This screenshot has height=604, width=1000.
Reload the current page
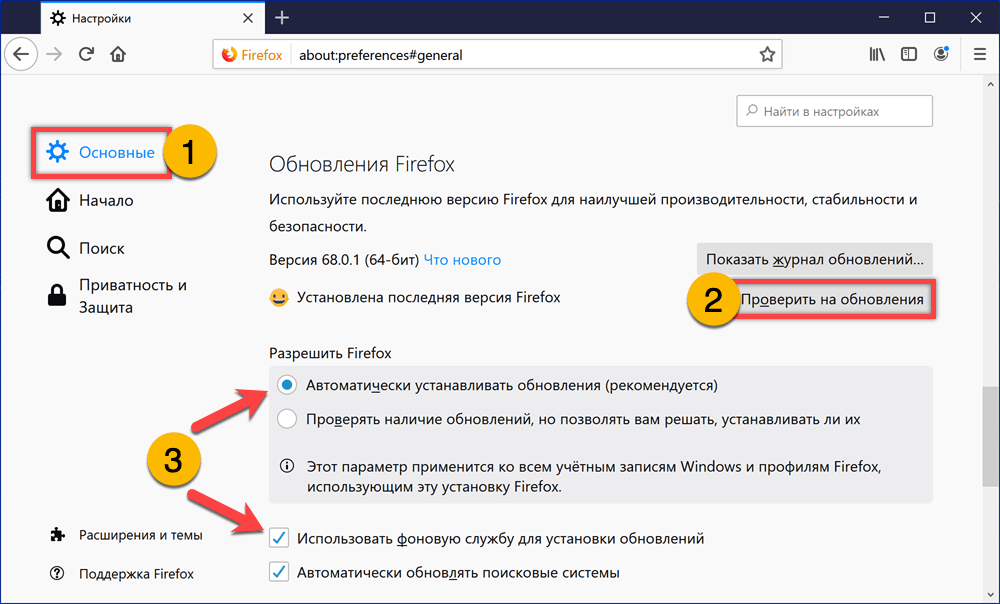tap(85, 54)
